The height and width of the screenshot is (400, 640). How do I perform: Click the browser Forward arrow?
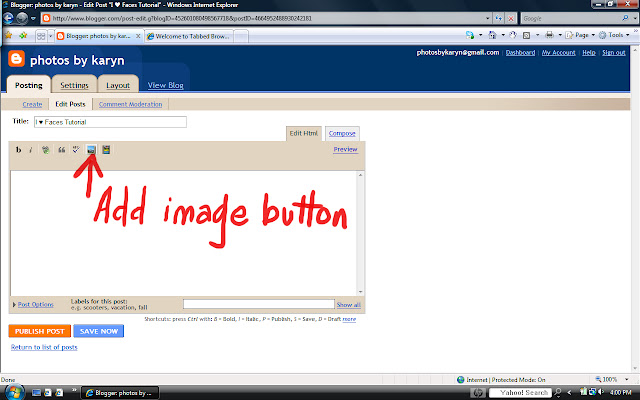(22, 18)
